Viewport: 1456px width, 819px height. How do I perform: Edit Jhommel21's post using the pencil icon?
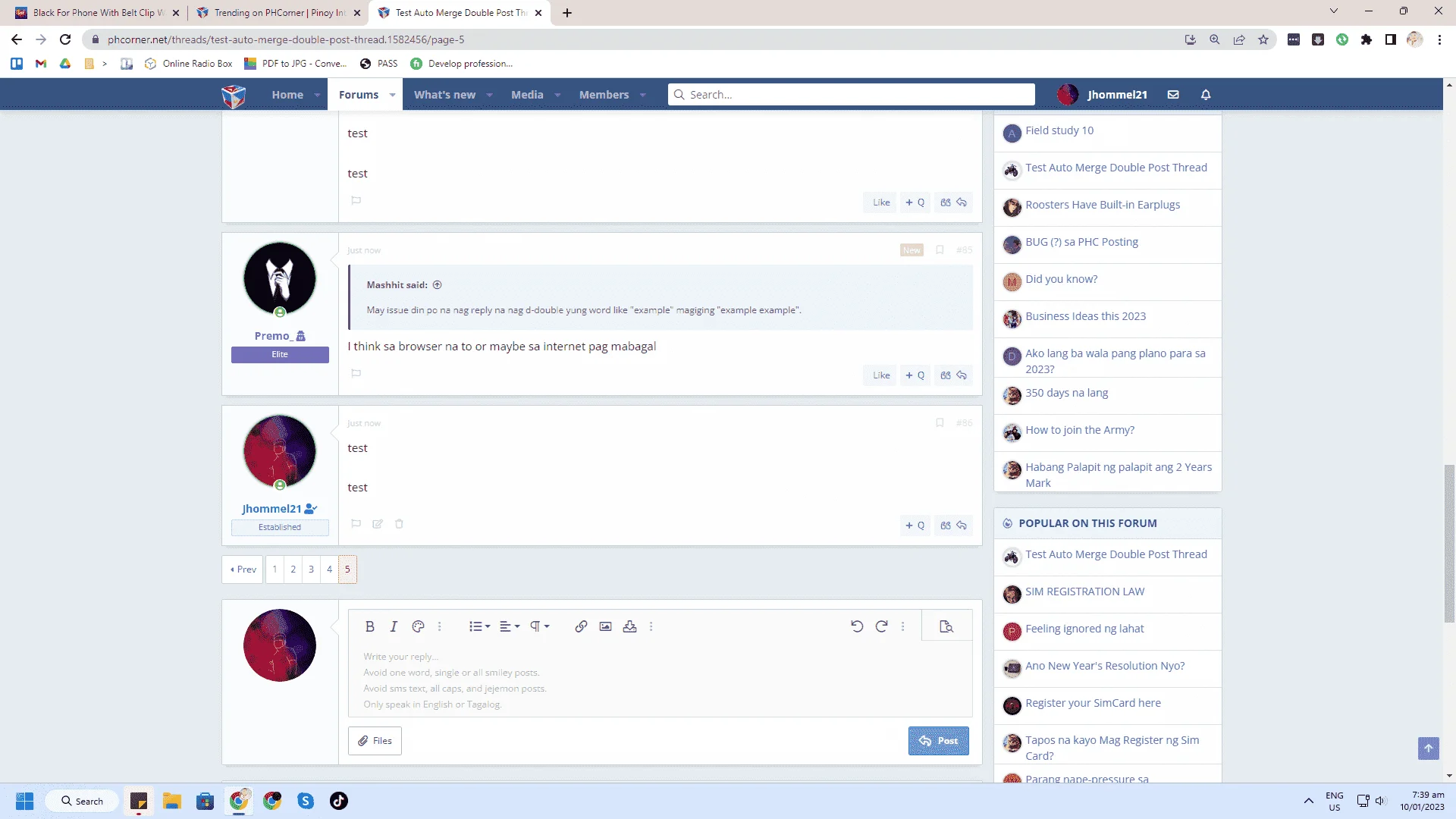tap(378, 524)
